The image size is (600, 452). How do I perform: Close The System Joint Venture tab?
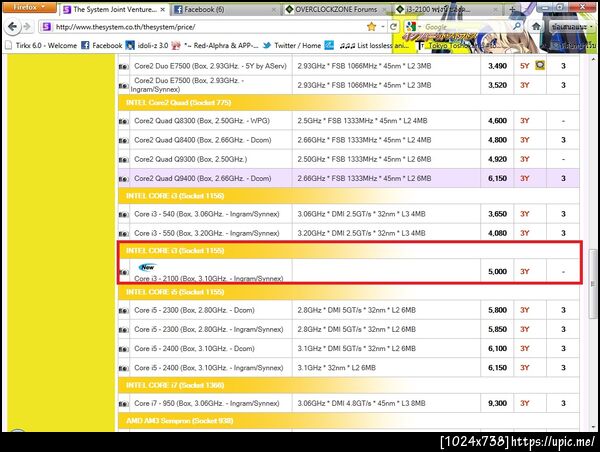coord(163,10)
